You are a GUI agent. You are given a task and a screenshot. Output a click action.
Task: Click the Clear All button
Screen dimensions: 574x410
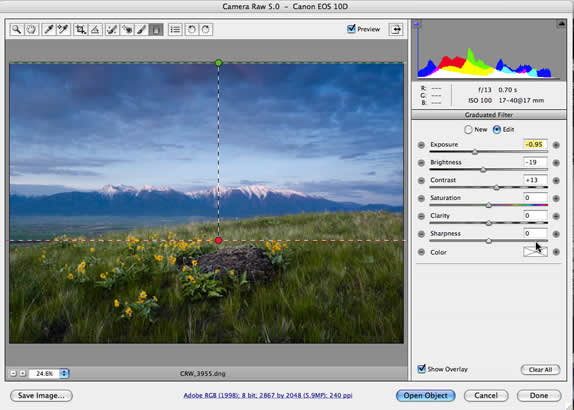tap(540, 370)
